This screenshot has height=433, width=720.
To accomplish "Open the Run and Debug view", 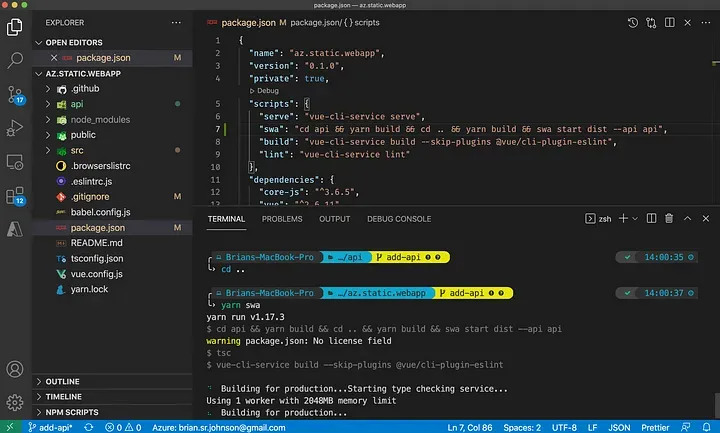I will tap(15, 128).
